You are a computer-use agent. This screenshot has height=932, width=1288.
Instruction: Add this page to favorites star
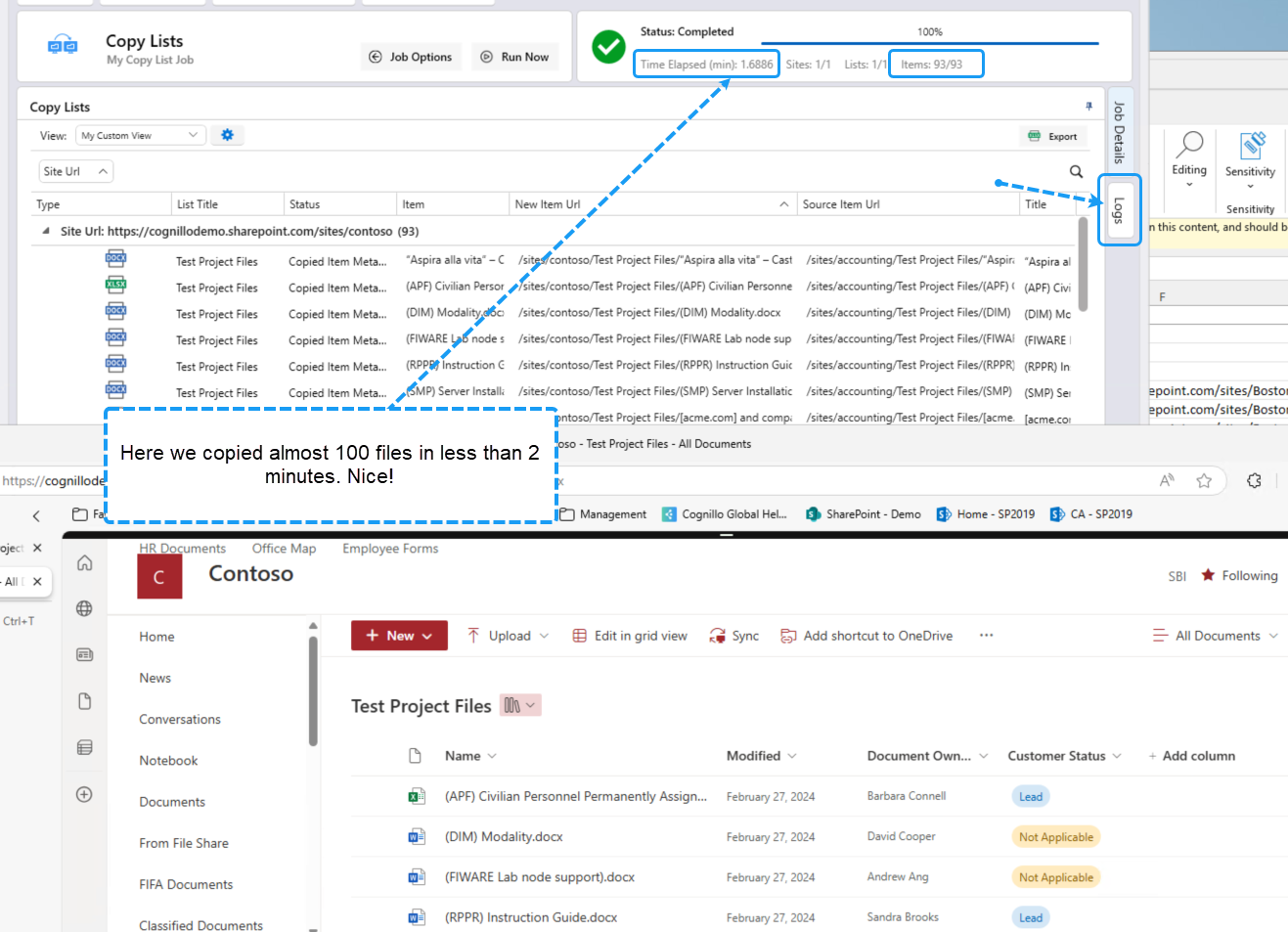click(1204, 480)
